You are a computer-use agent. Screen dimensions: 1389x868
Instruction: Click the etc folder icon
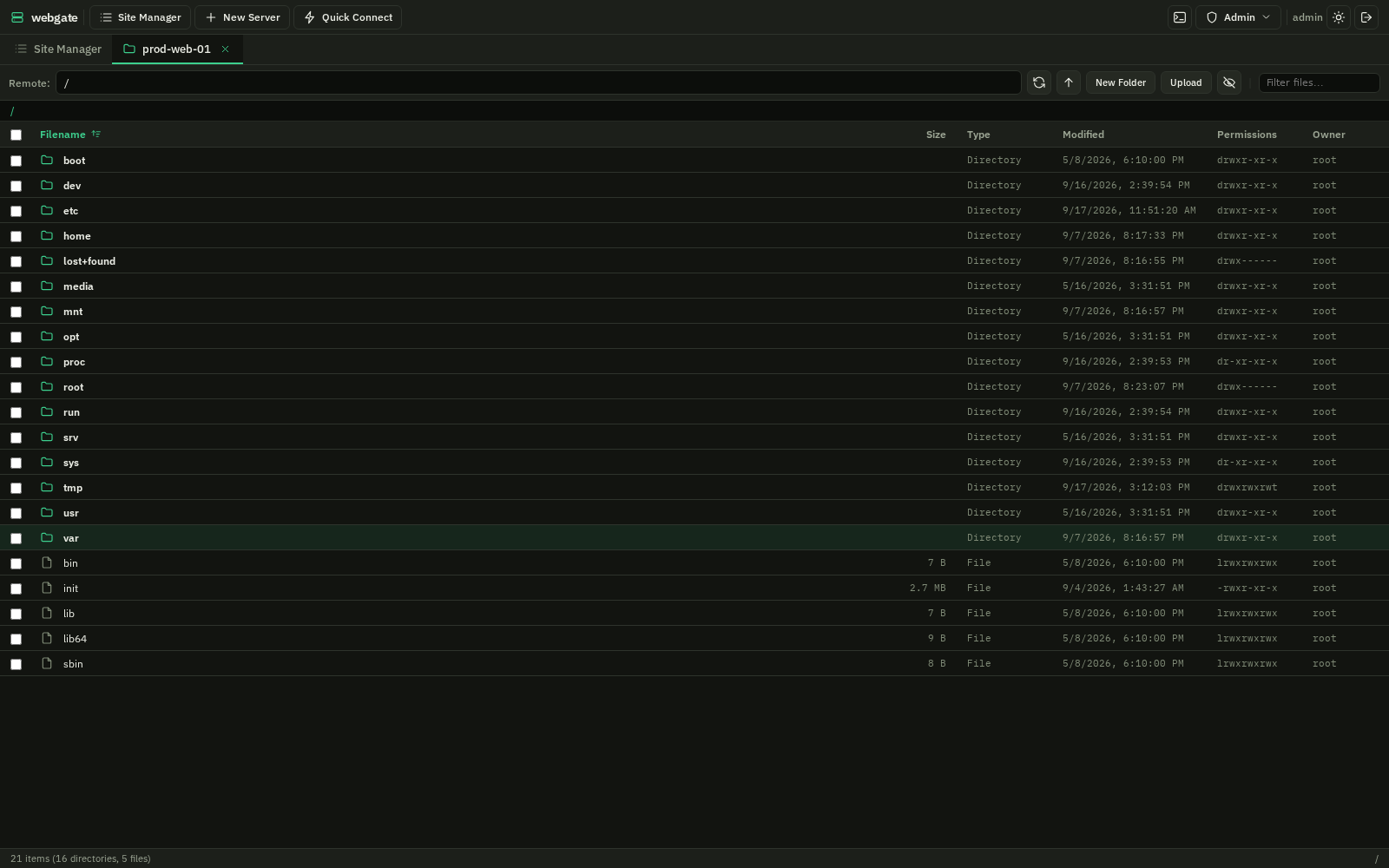(47, 210)
